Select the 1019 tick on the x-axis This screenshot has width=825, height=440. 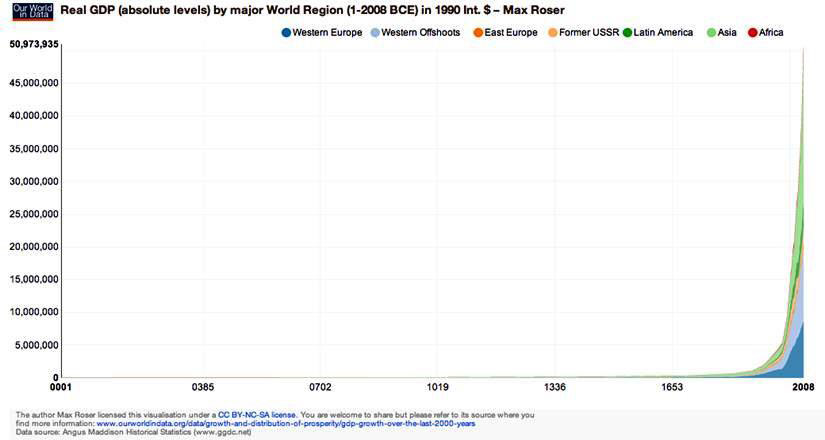(x=436, y=387)
